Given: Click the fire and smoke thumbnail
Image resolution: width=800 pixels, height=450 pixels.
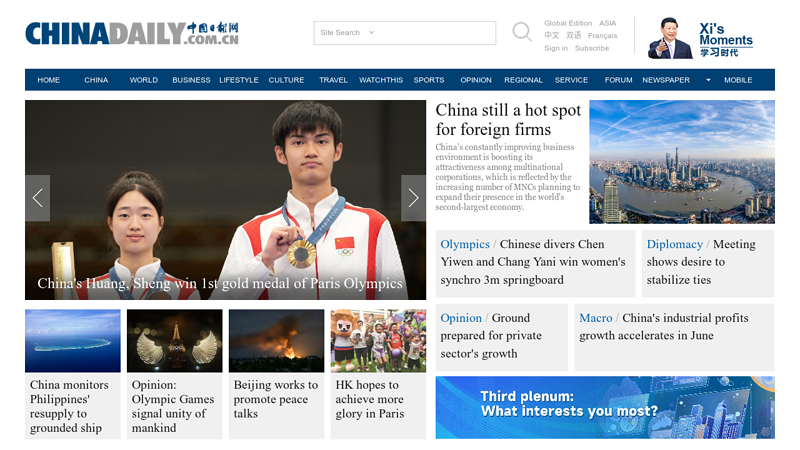Looking at the screenshot, I should click(x=277, y=340).
